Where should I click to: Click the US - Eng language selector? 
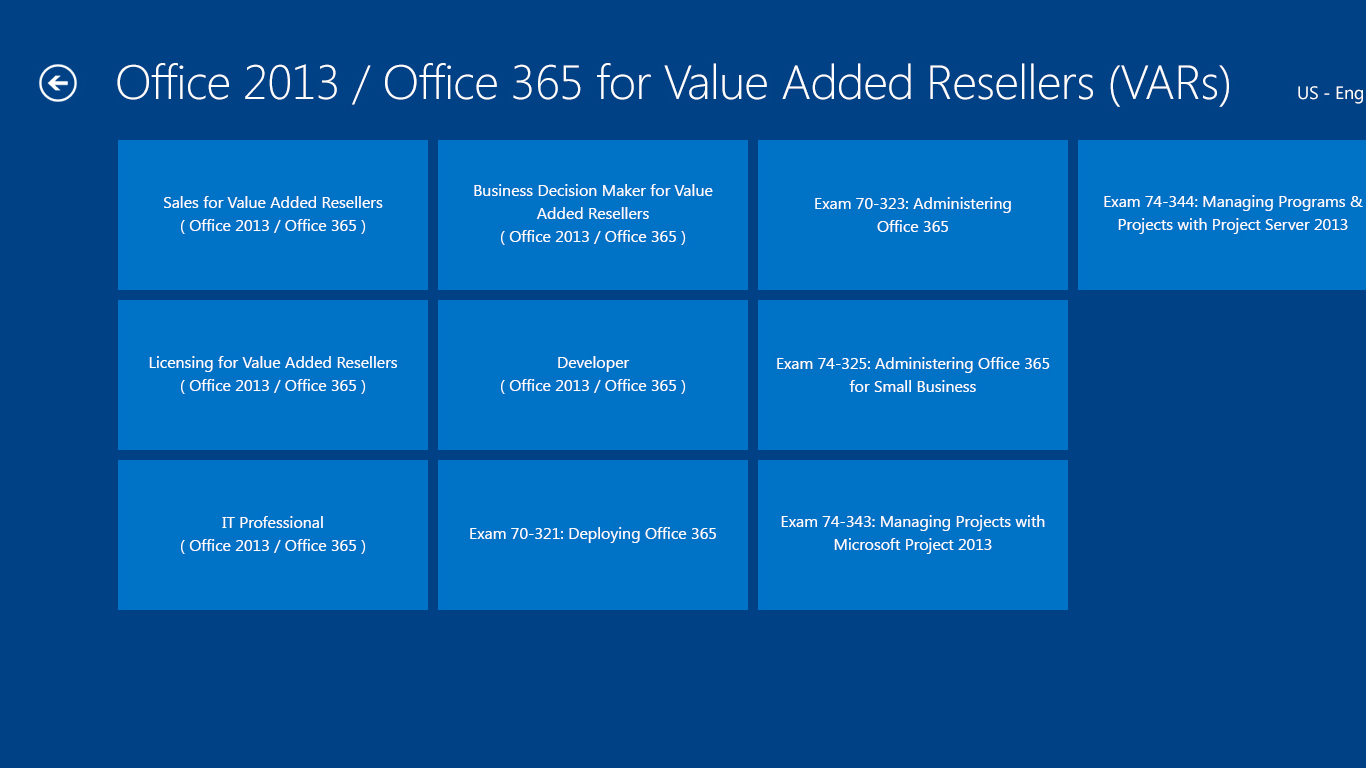(x=1331, y=93)
